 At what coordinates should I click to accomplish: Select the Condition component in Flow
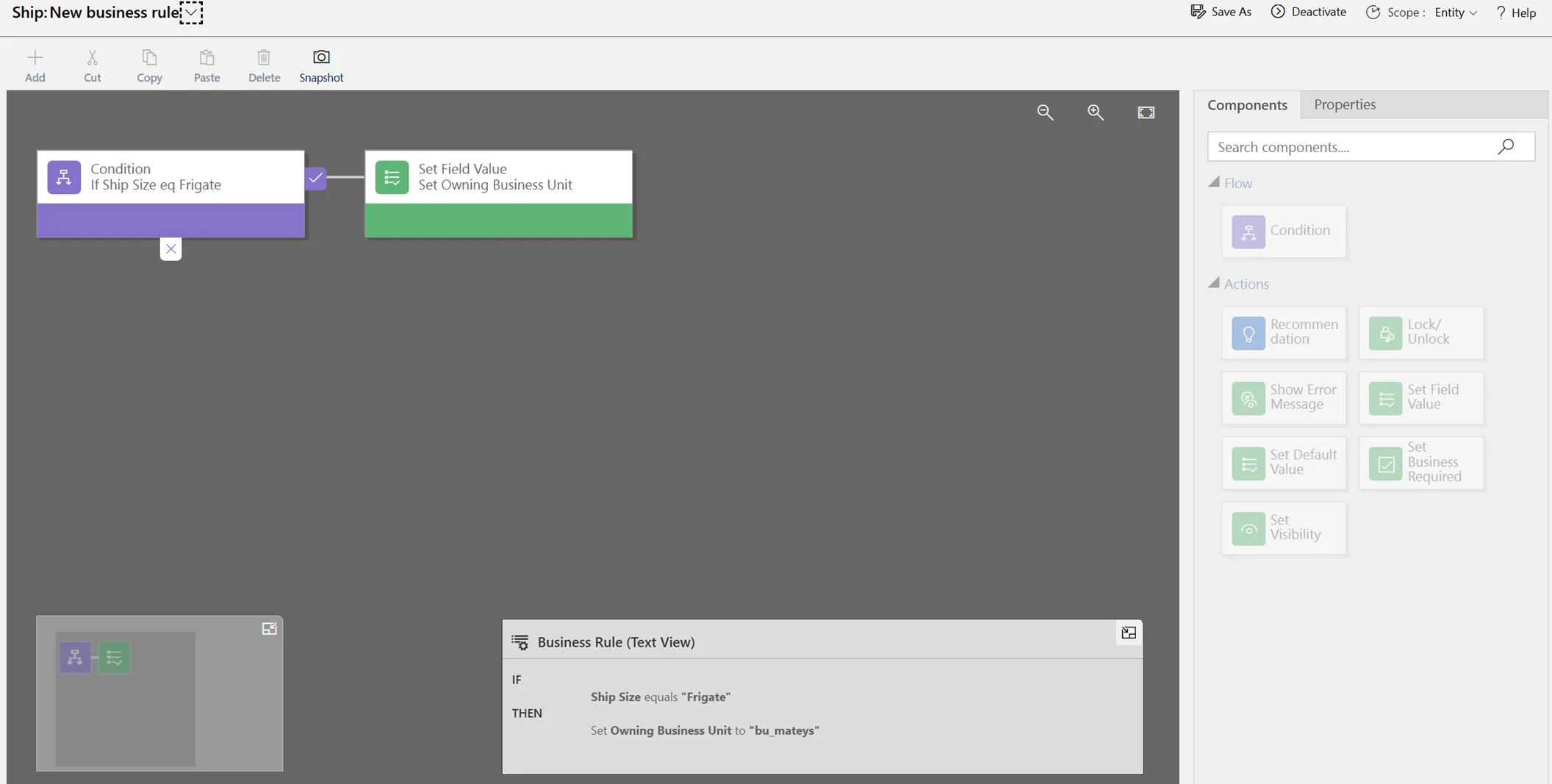1284,231
